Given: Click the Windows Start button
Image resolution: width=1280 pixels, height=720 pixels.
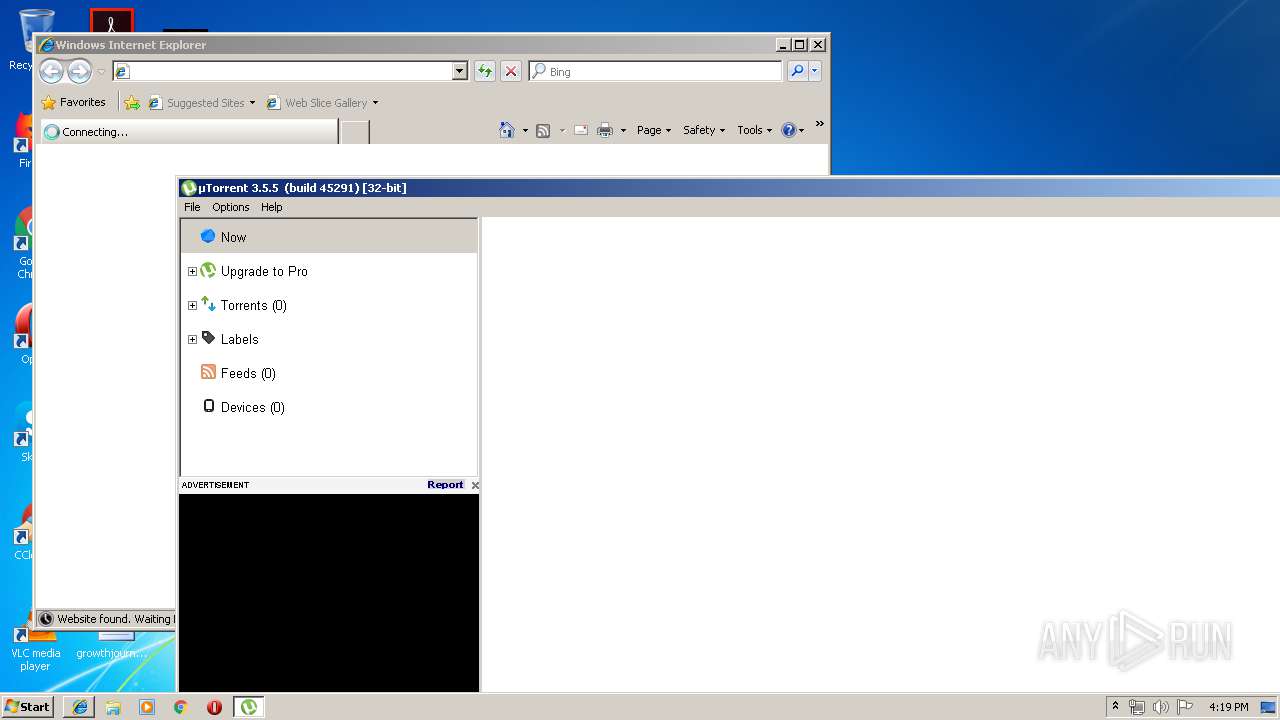Looking at the screenshot, I should 28,706.
